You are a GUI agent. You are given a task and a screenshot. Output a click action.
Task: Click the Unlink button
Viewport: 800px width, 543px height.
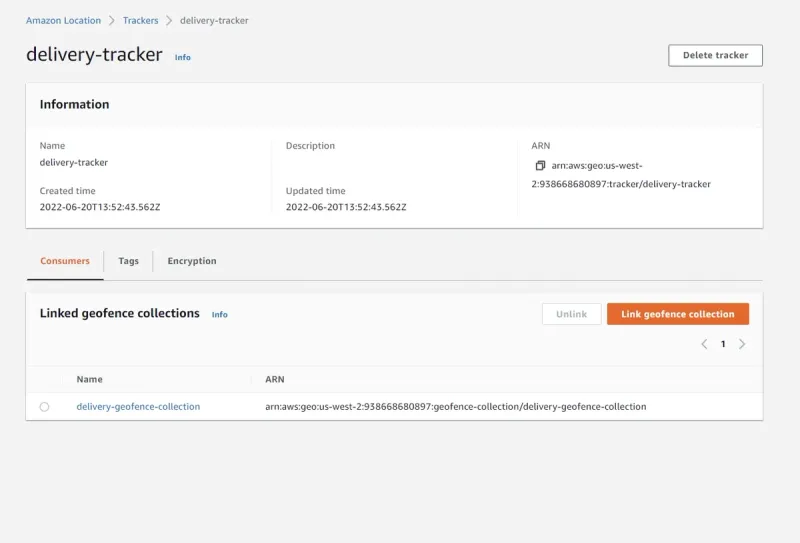click(571, 314)
